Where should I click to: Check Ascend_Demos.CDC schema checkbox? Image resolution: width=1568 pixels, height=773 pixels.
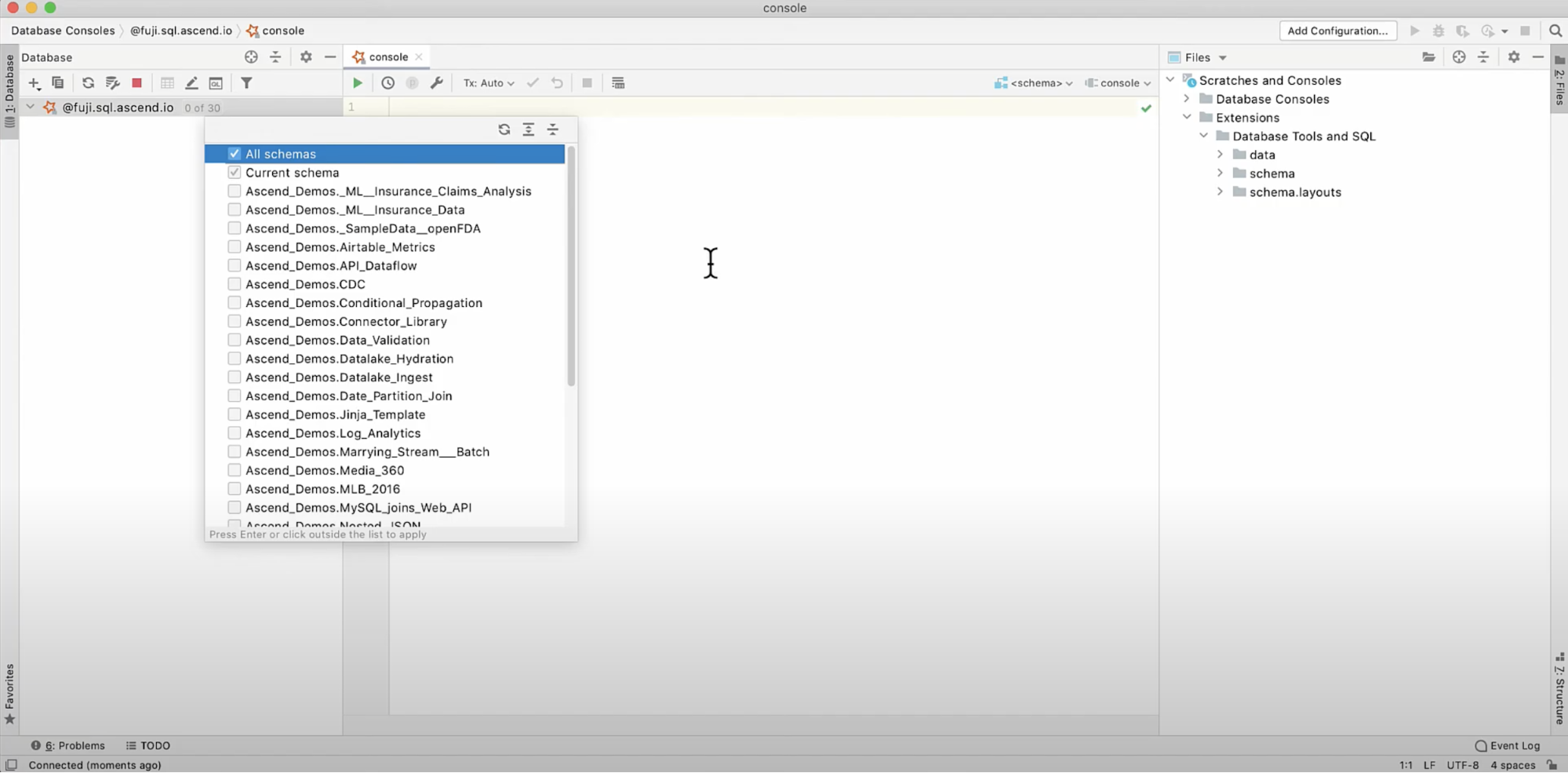(235, 284)
